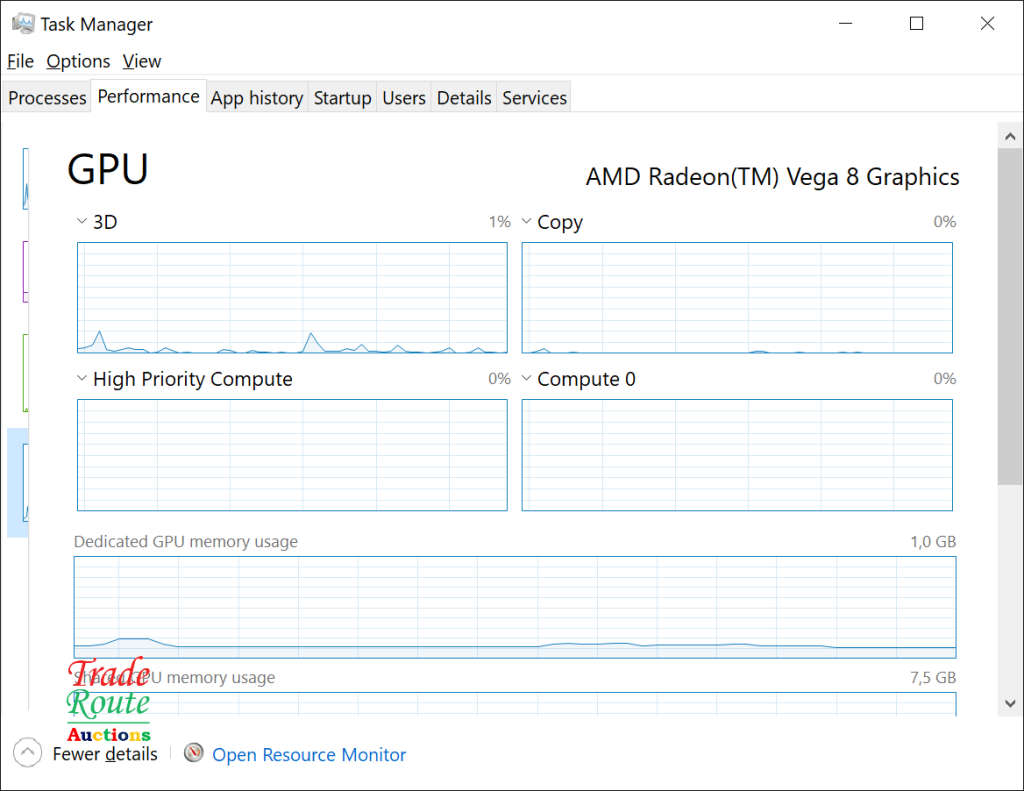The image size is (1024, 791).
Task: Click the Task Manager icon in title bar
Action: click(x=23, y=24)
